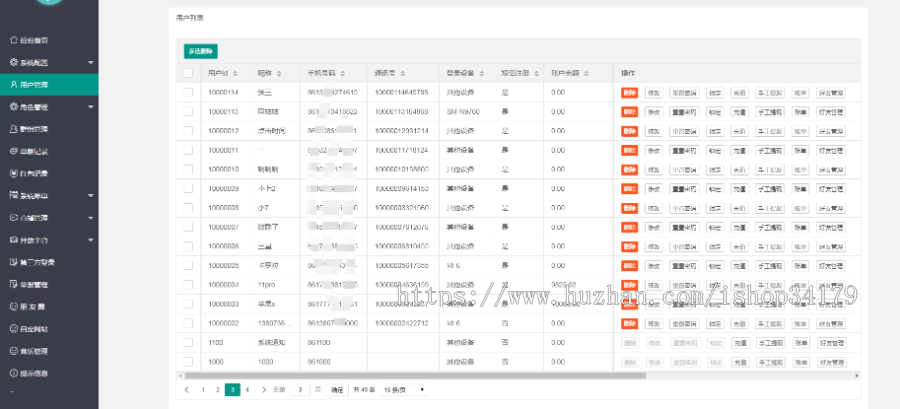Click the 用户列表 panel title
Screen dimensions: 900x409
click(189, 18)
